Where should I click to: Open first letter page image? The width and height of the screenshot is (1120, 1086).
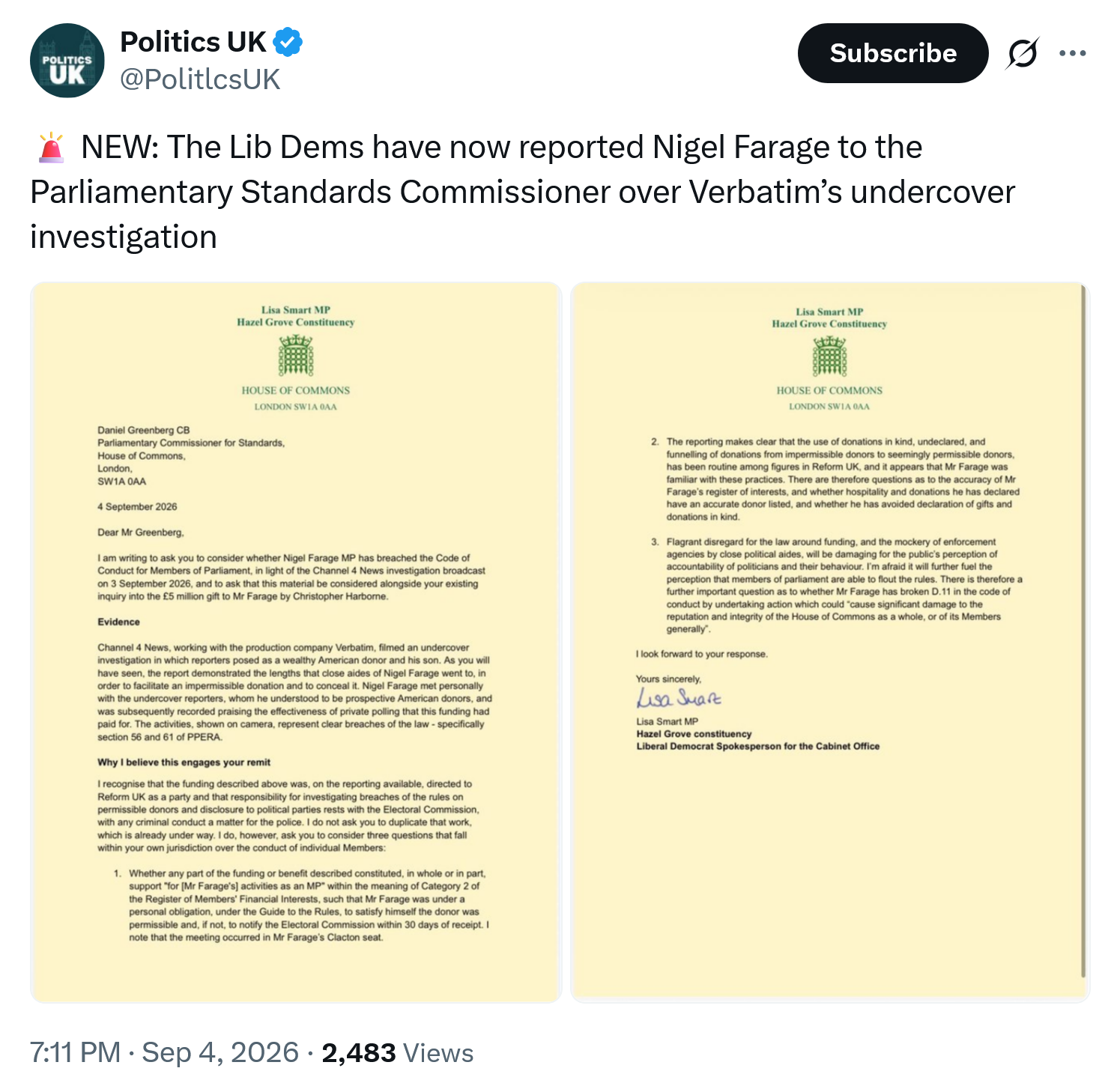coord(296,643)
